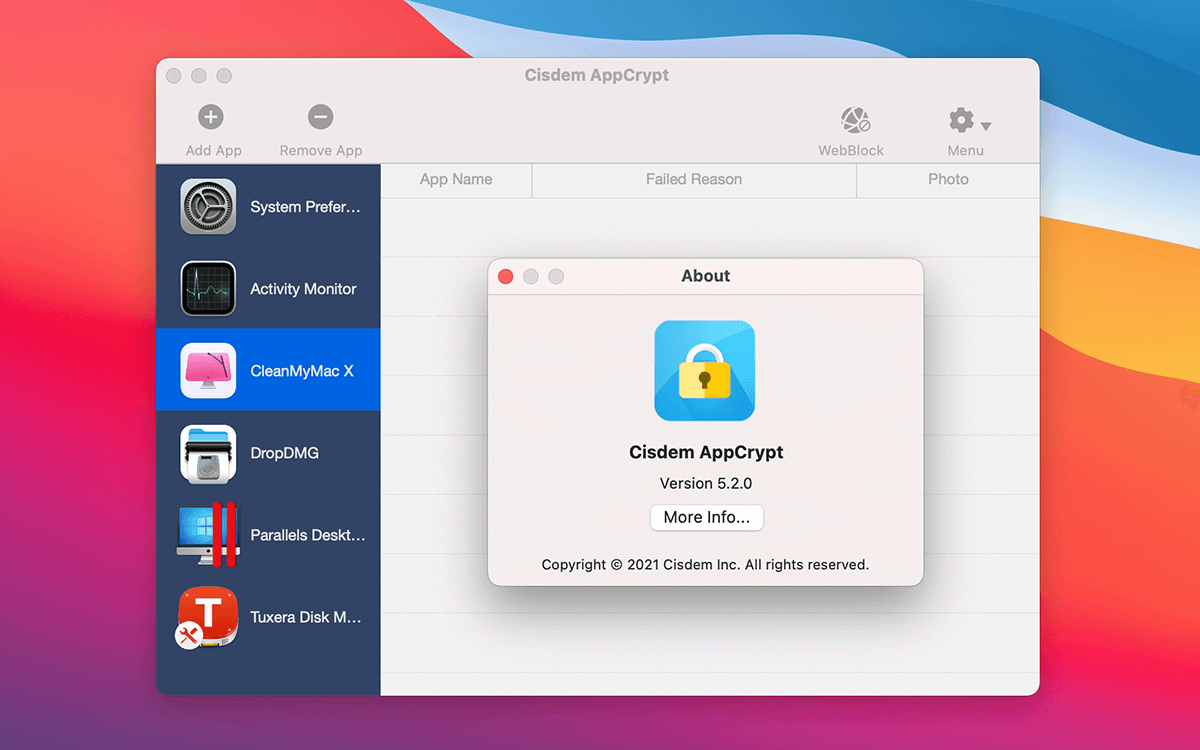Image resolution: width=1200 pixels, height=750 pixels.
Task: Click the copyright 2021 Cisdem Inc. text
Action: pos(706,565)
